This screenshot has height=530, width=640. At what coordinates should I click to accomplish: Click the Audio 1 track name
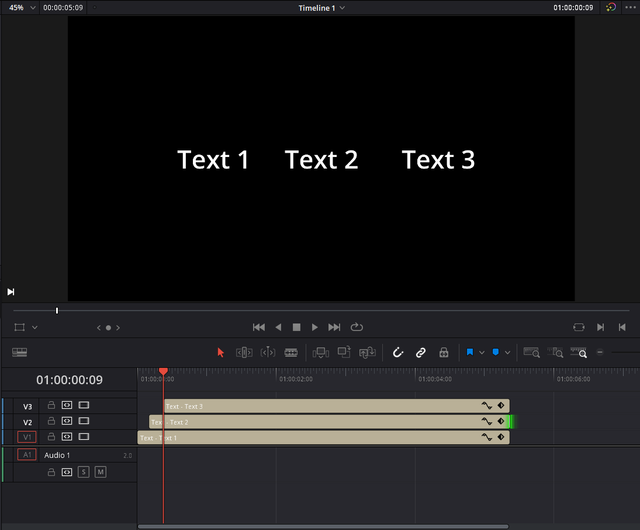57,455
